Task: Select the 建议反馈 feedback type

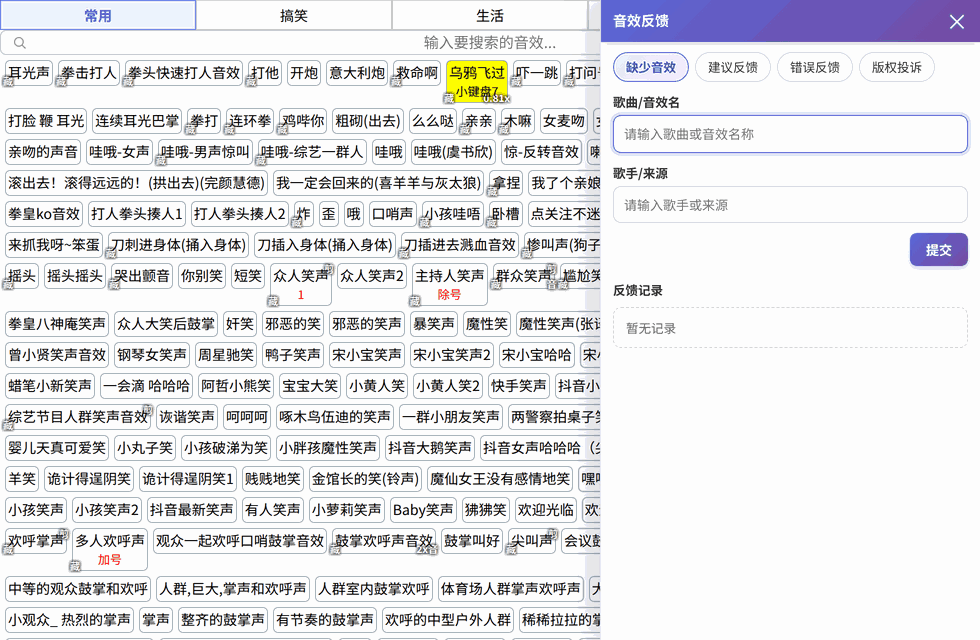Action: pyautogui.click(x=732, y=68)
